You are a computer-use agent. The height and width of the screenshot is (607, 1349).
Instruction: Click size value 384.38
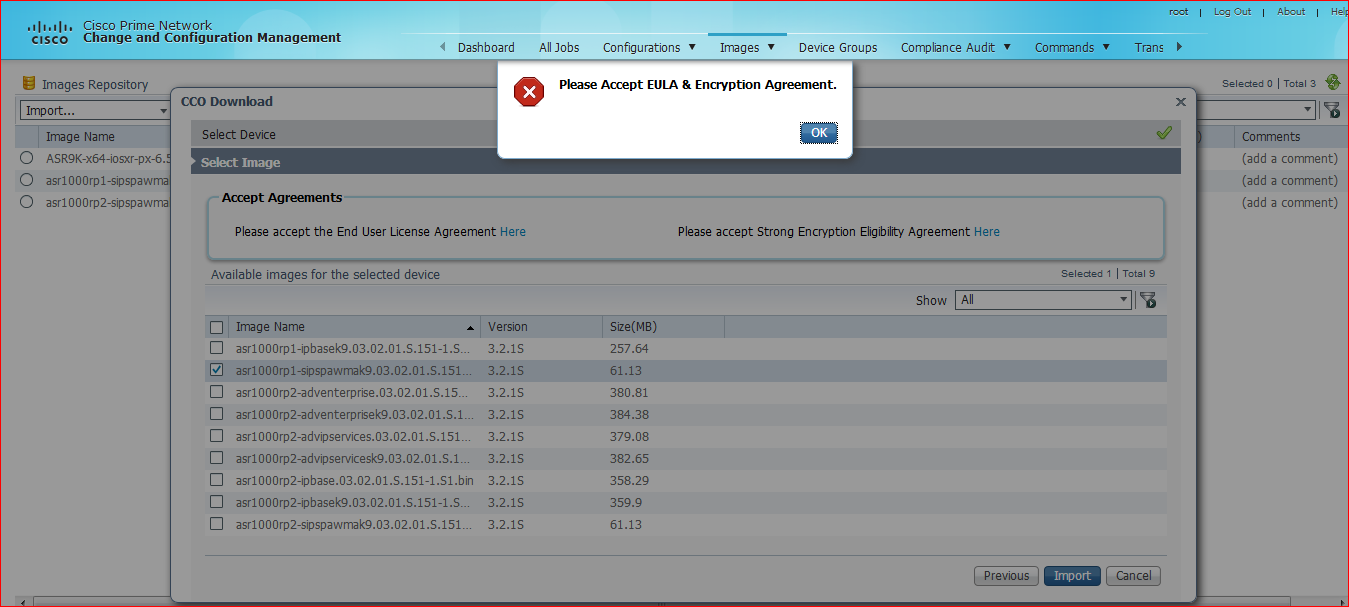[x=629, y=415]
